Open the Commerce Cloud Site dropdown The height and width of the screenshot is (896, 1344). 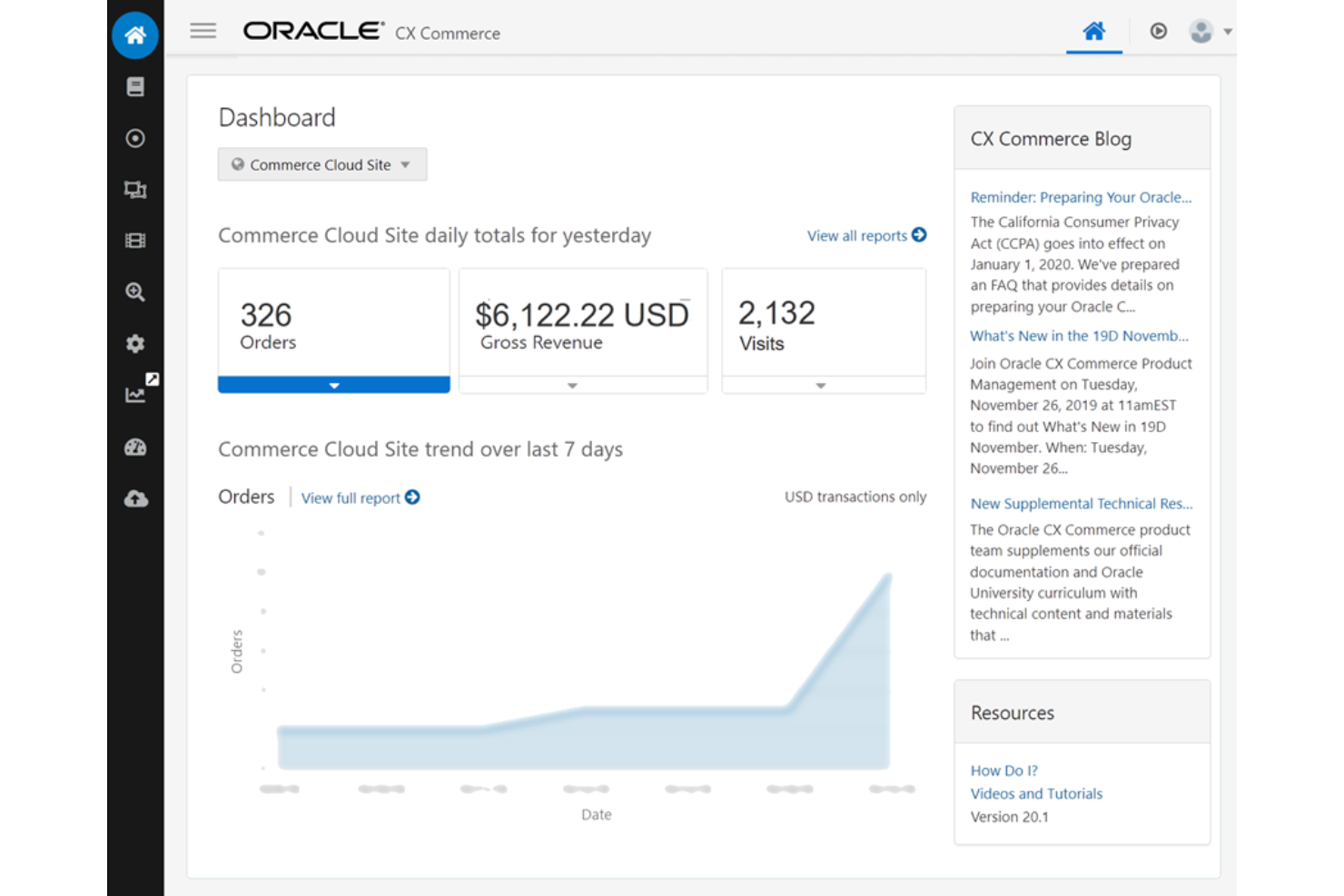coord(322,164)
